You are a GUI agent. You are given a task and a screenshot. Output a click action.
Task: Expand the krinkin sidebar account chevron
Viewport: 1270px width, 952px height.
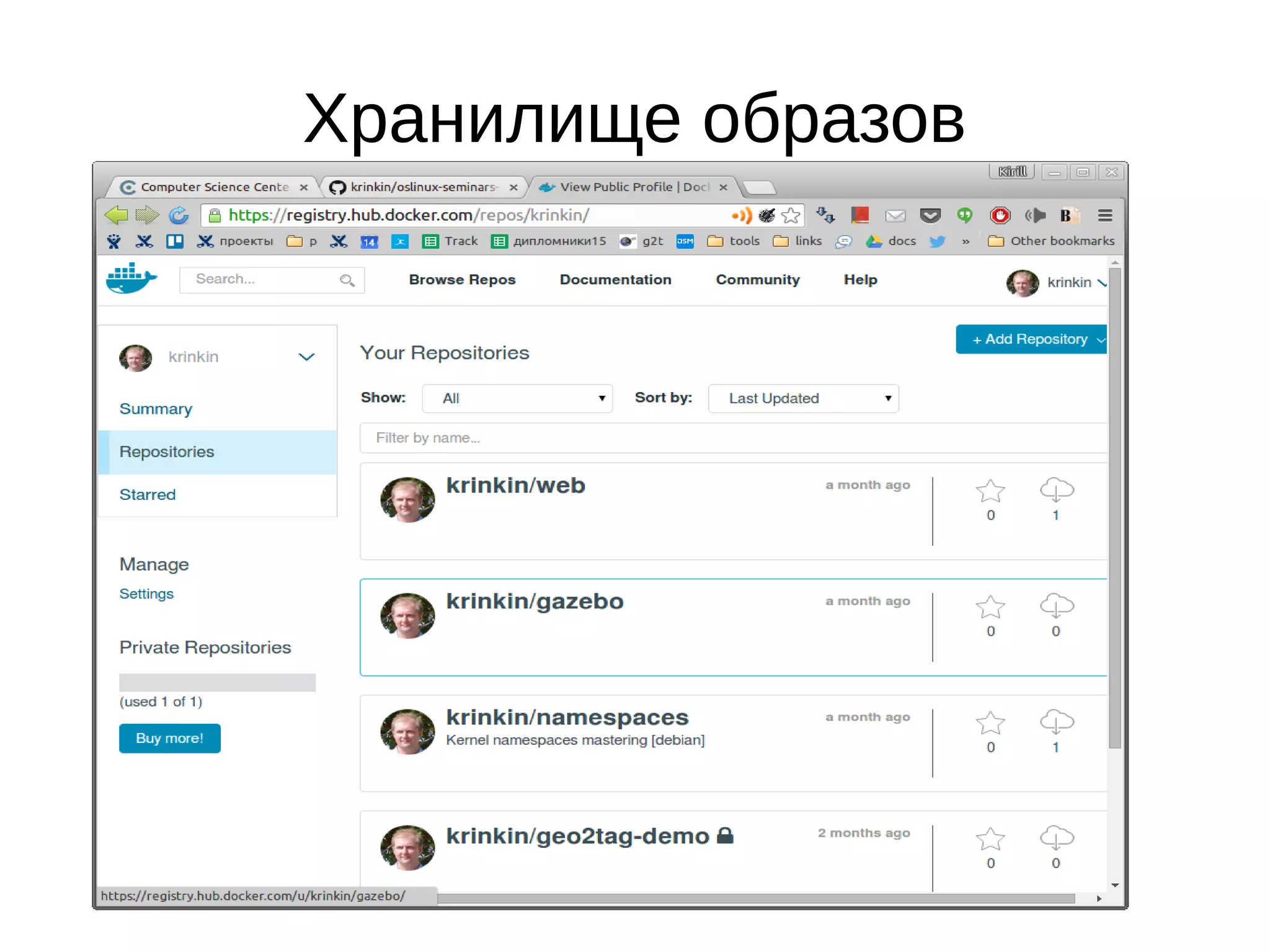[x=306, y=357]
